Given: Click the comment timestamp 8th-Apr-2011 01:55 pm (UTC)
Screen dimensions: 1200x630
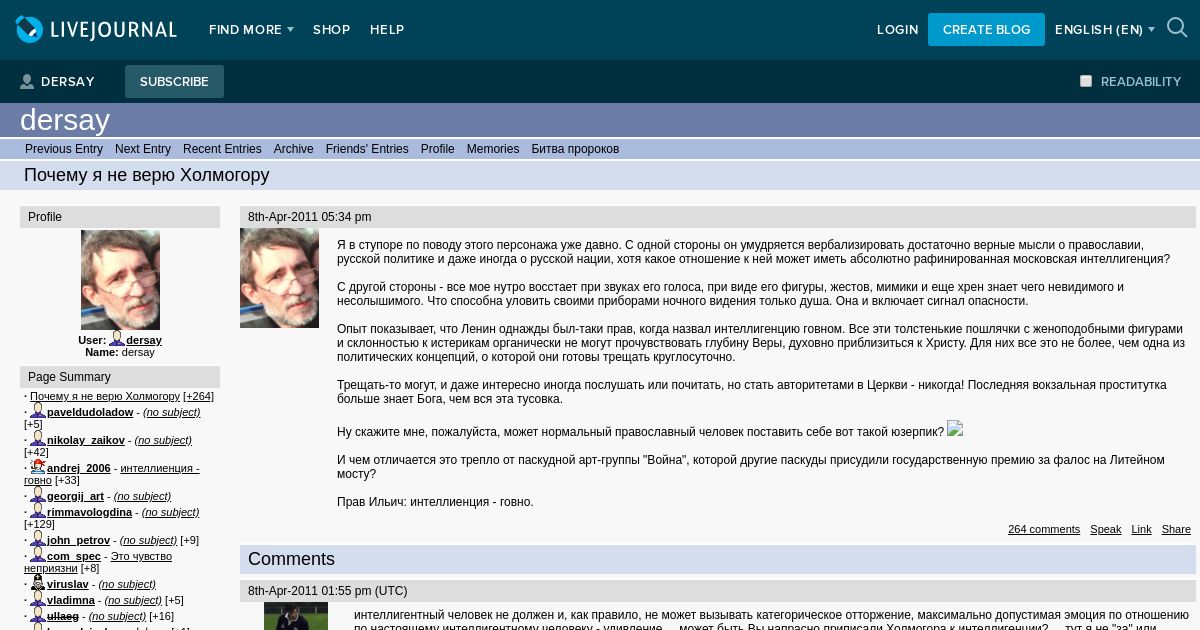Looking at the screenshot, I should [x=328, y=591].
